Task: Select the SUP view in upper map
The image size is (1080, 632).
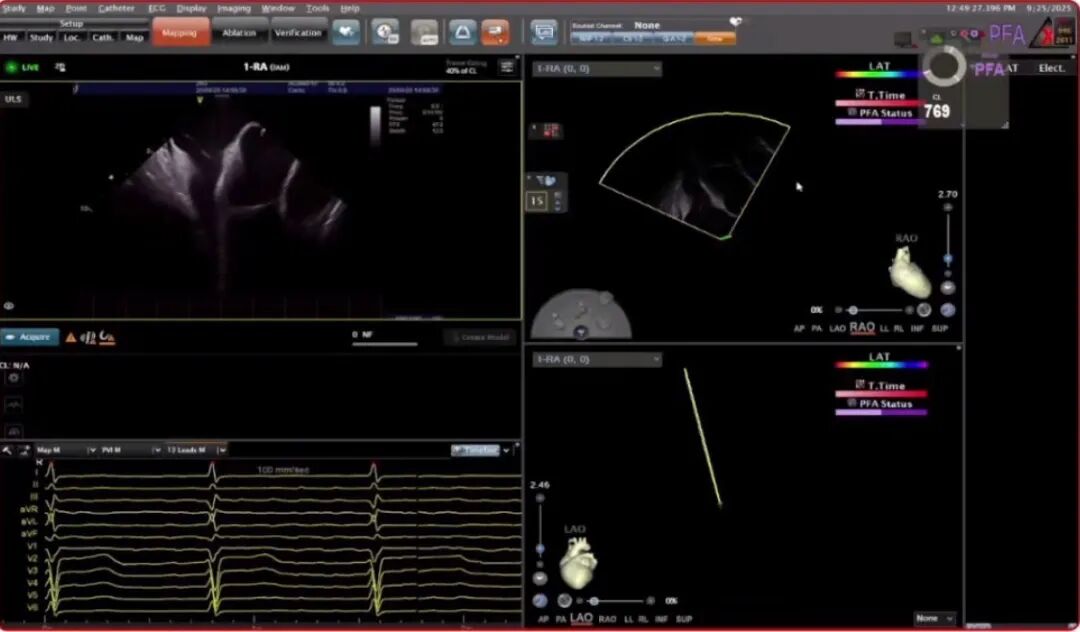Action: pos(939,328)
